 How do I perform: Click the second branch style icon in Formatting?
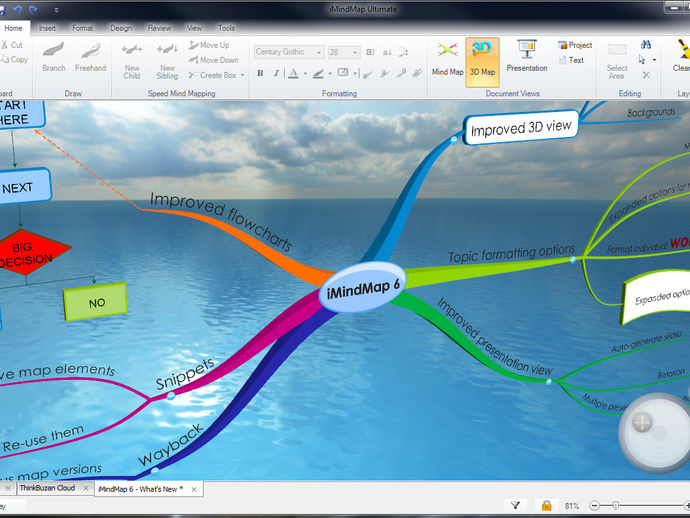point(384,73)
